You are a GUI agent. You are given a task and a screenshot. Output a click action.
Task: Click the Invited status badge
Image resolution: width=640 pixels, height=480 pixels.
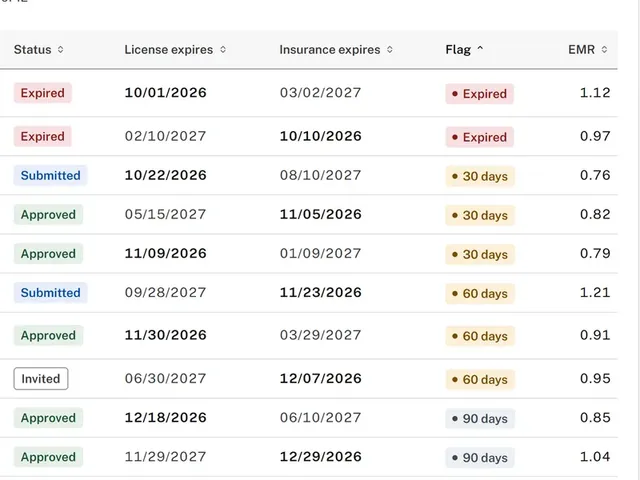click(x=41, y=379)
